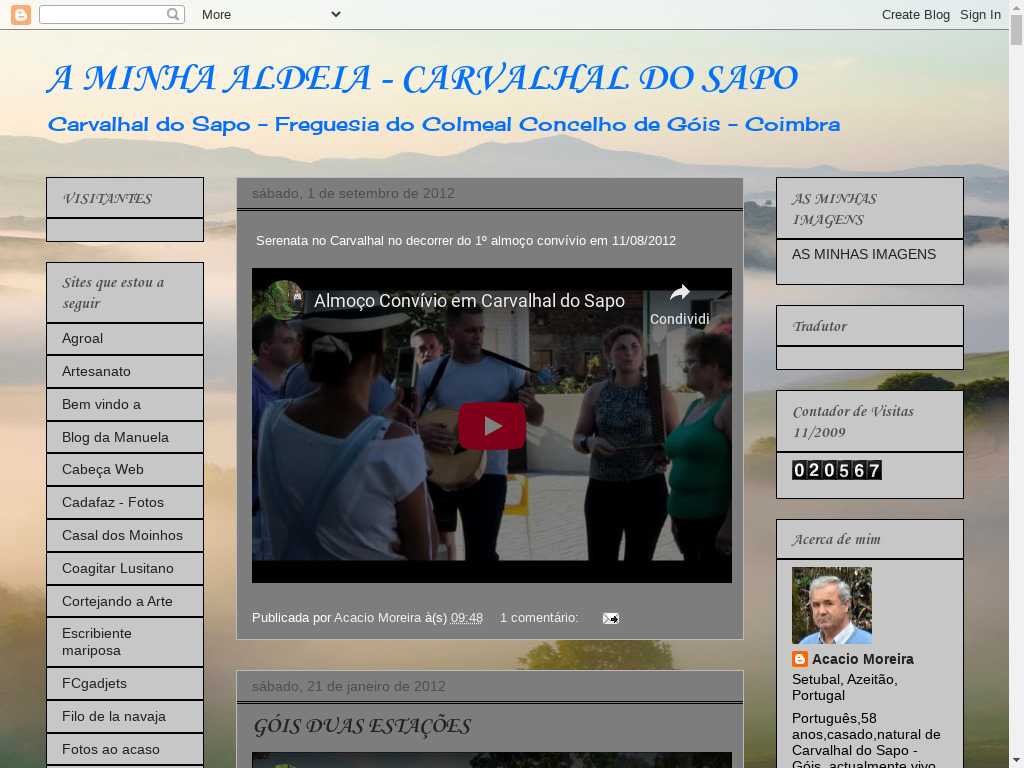Open the 1 comentário link
This screenshot has width=1024, height=768.
click(539, 618)
